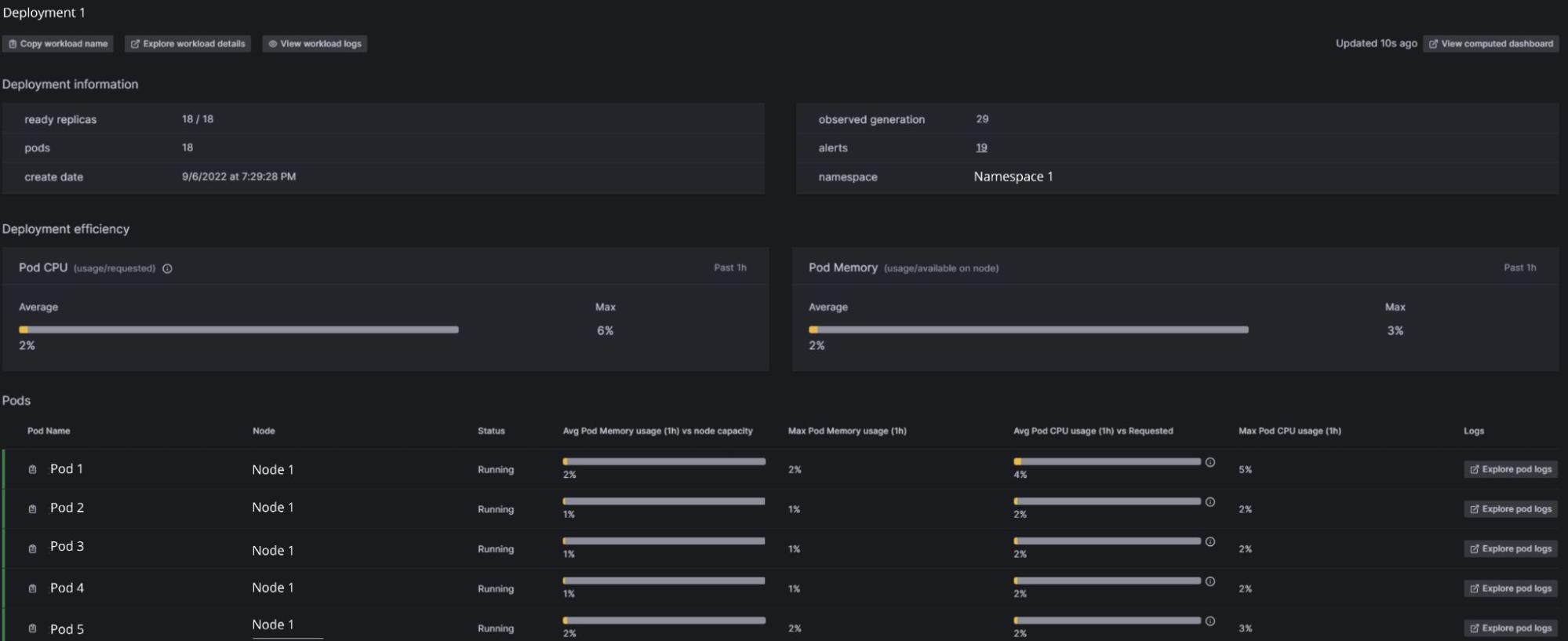Explore pod logs for Pod 2
Image resolution: width=1568 pixels, height=641 pixels.
tap(1511, 509)
